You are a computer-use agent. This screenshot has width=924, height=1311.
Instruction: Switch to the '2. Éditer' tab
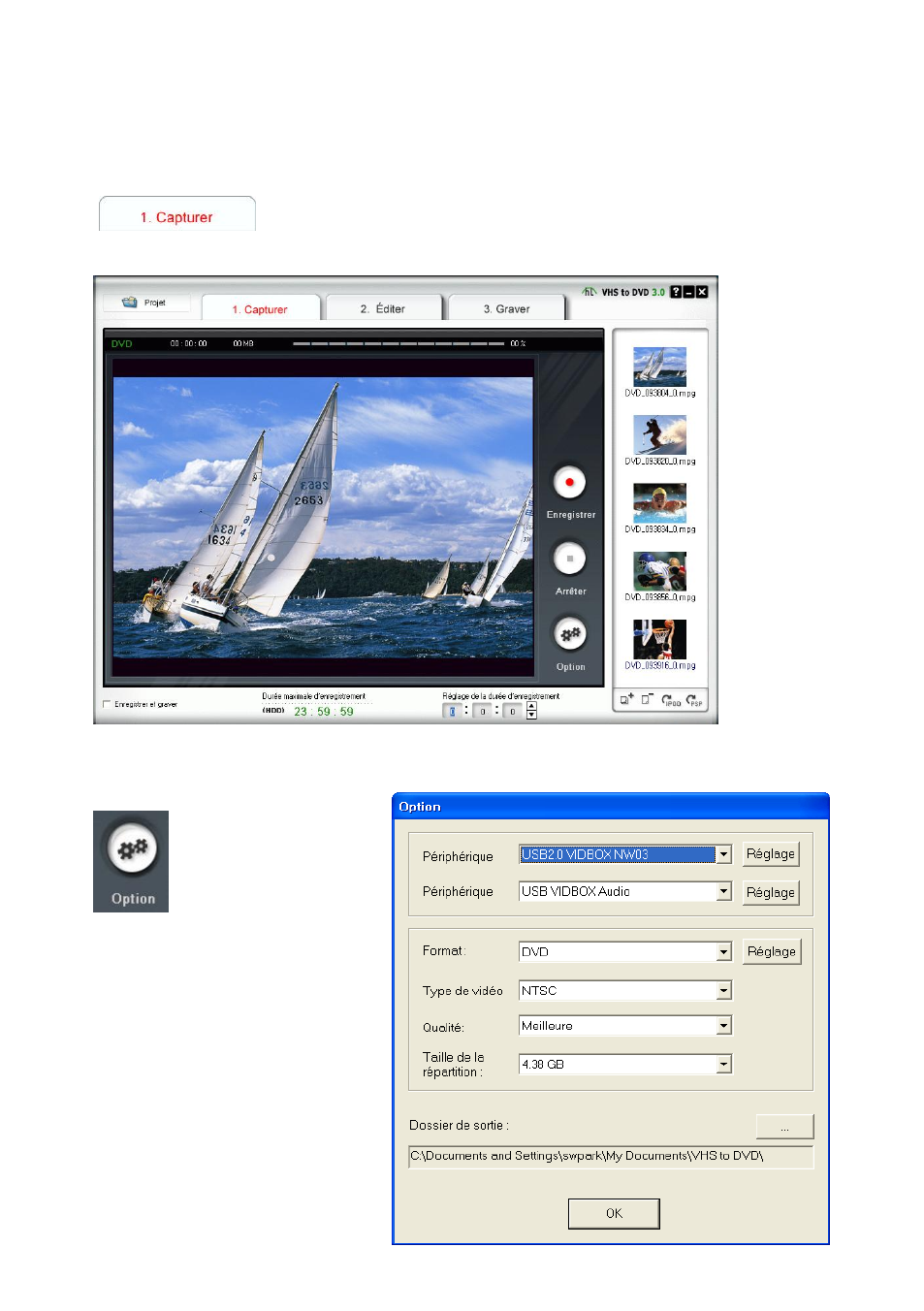(383, 309)
